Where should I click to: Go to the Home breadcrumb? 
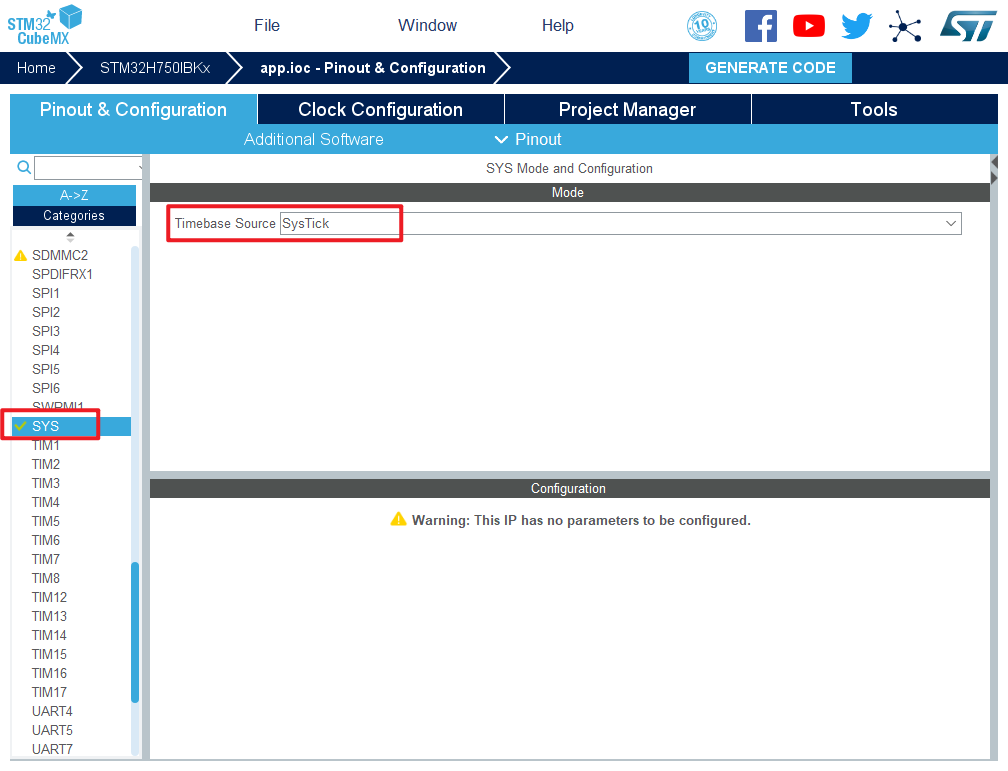(36, 68)
